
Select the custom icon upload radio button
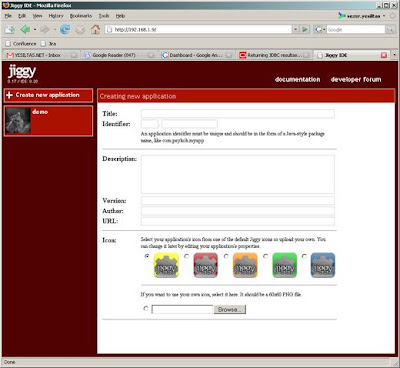[146, 308]
